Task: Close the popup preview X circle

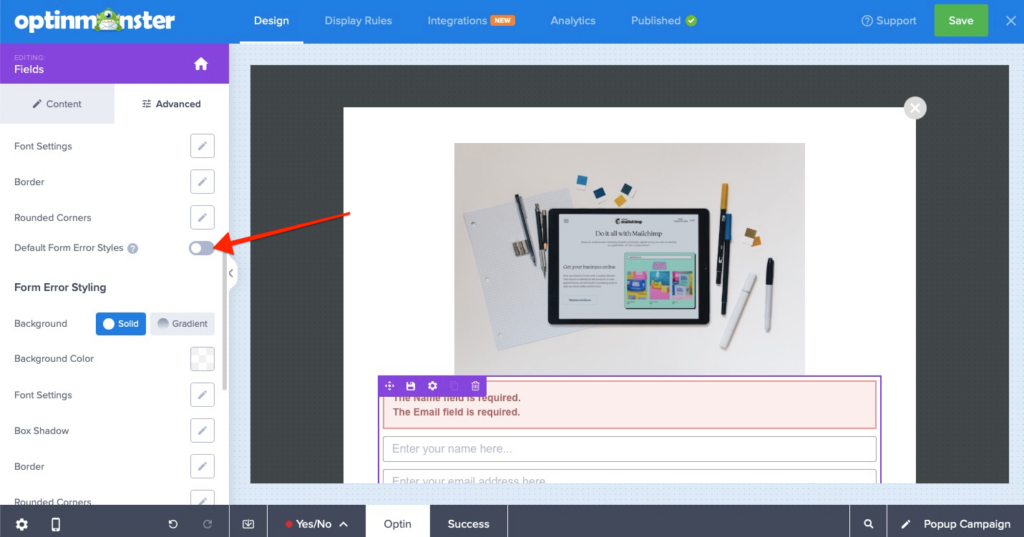Action: coord(915,108)
